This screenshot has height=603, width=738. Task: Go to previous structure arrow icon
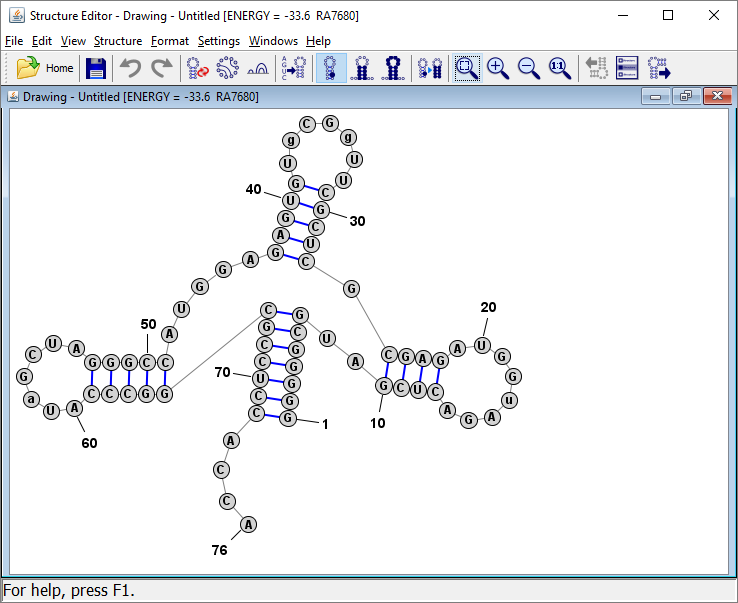(596, 68)
